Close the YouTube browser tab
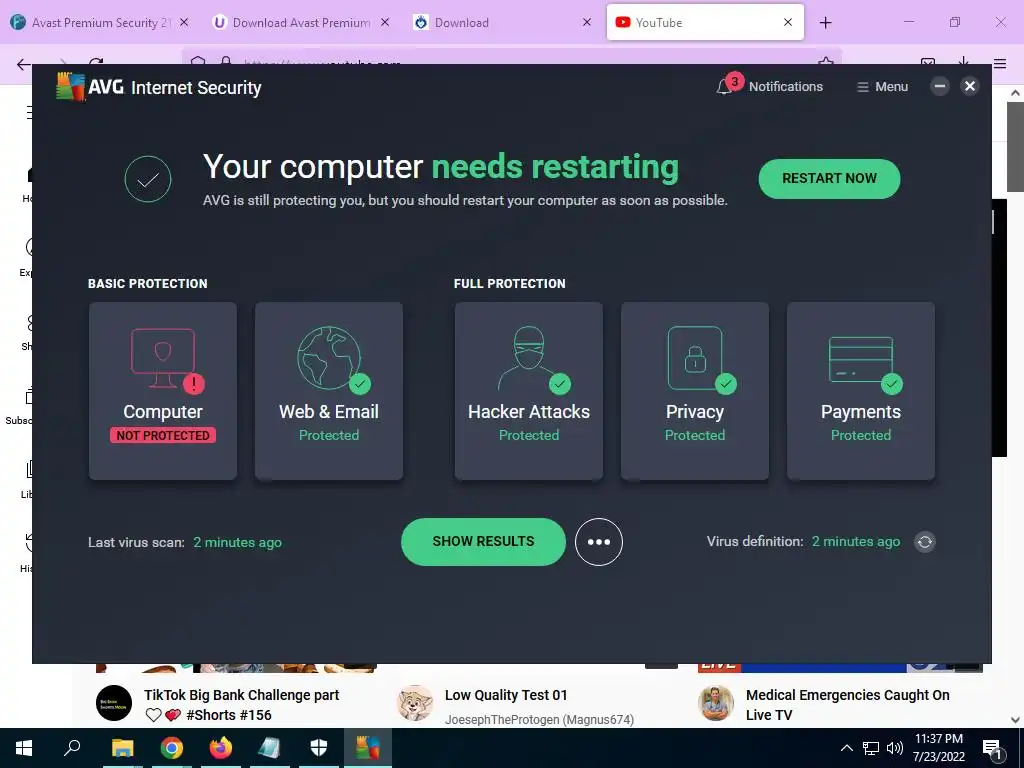The width and height of the screenshot is (1024, 768). tap(788, 22)
